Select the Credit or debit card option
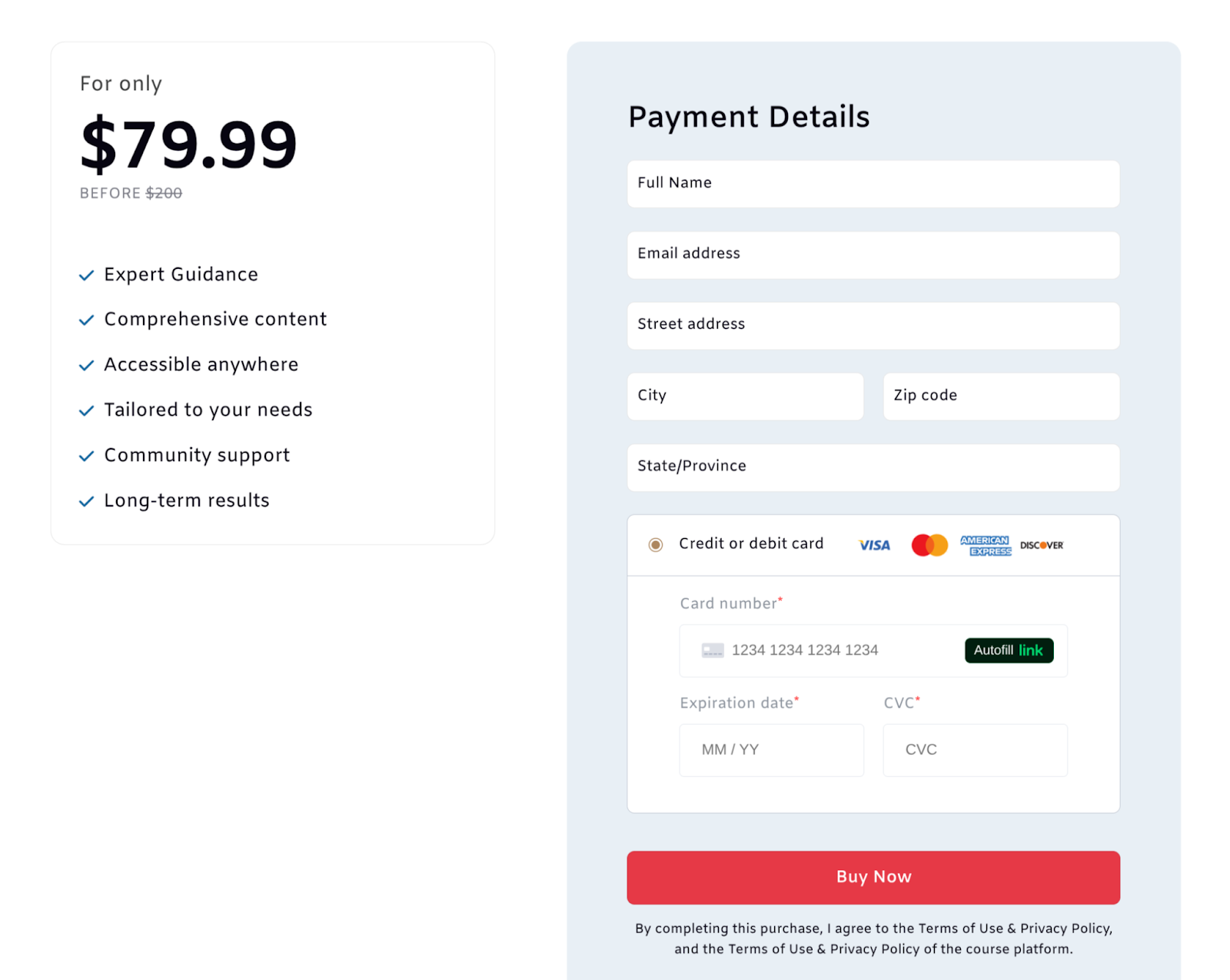This screenshot has height=980, width=1230. [x=656, y=545]
